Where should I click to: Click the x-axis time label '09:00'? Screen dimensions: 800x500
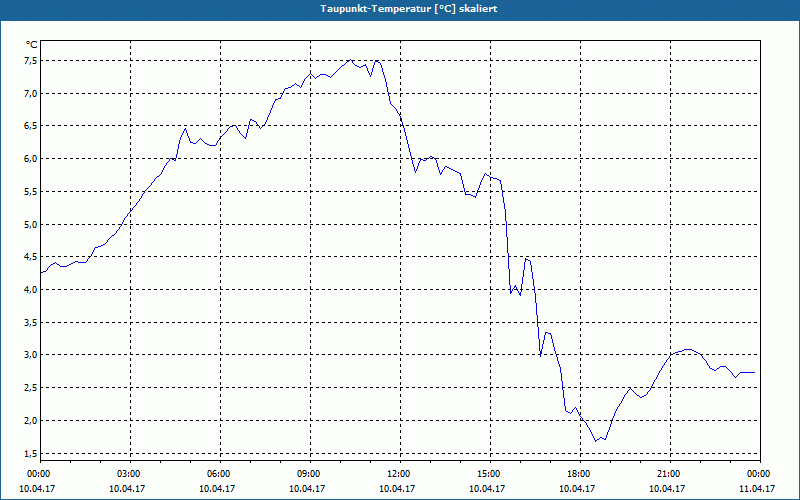pyautogui.click(x=310, y=474)
